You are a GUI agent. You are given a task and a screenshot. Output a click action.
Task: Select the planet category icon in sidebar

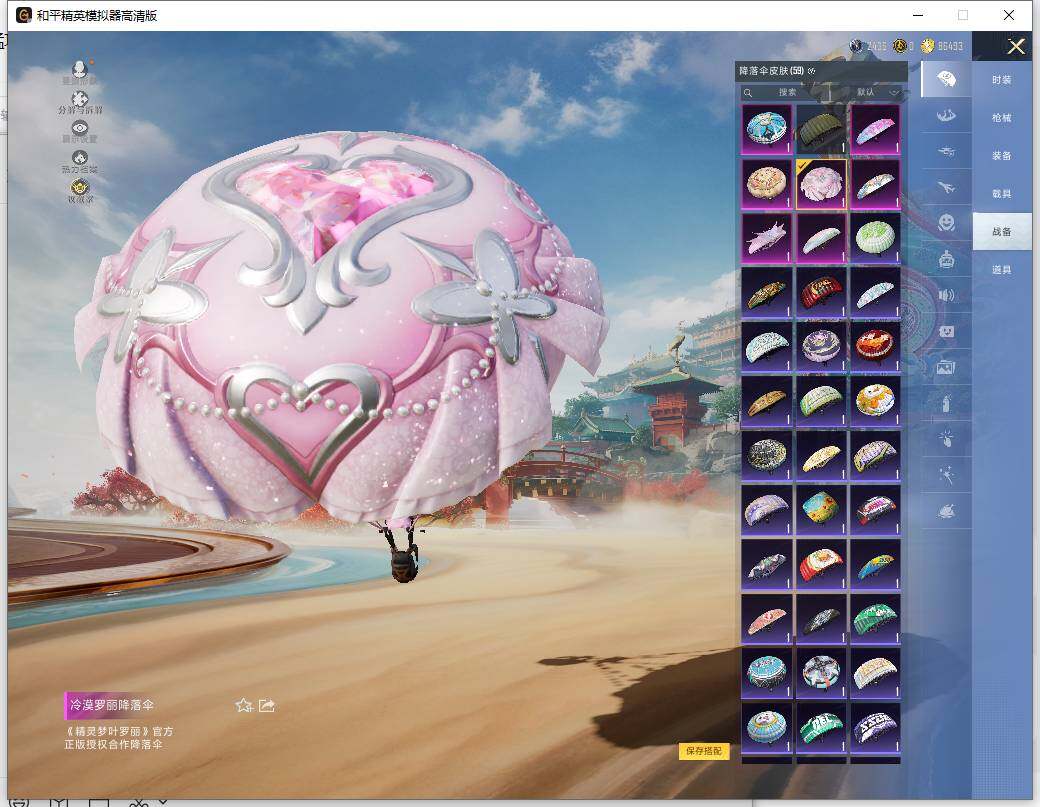(946, 511)
